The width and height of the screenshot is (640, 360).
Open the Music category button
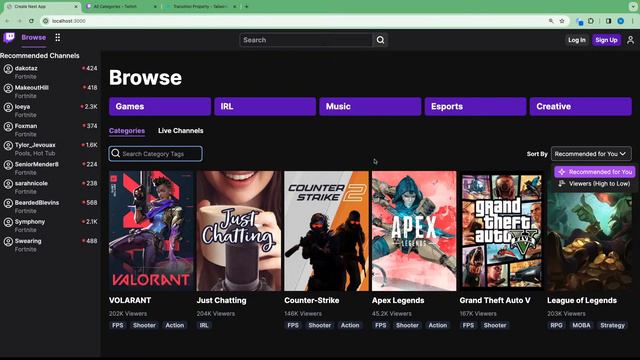pyautogui.click(x=370, y=107)
